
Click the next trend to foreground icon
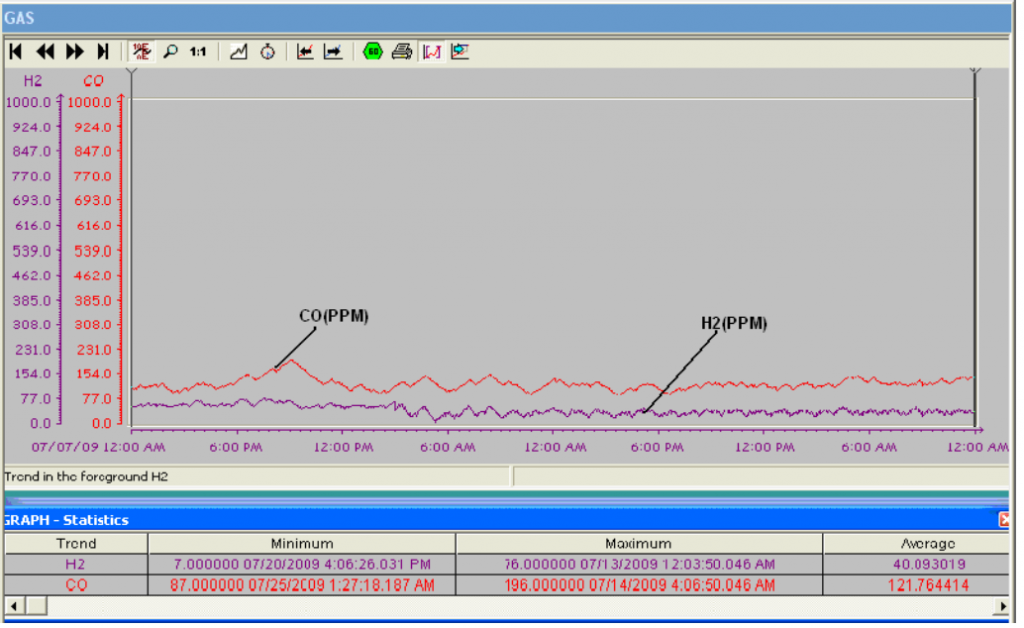pyautogui.click(x=333, y=52)
